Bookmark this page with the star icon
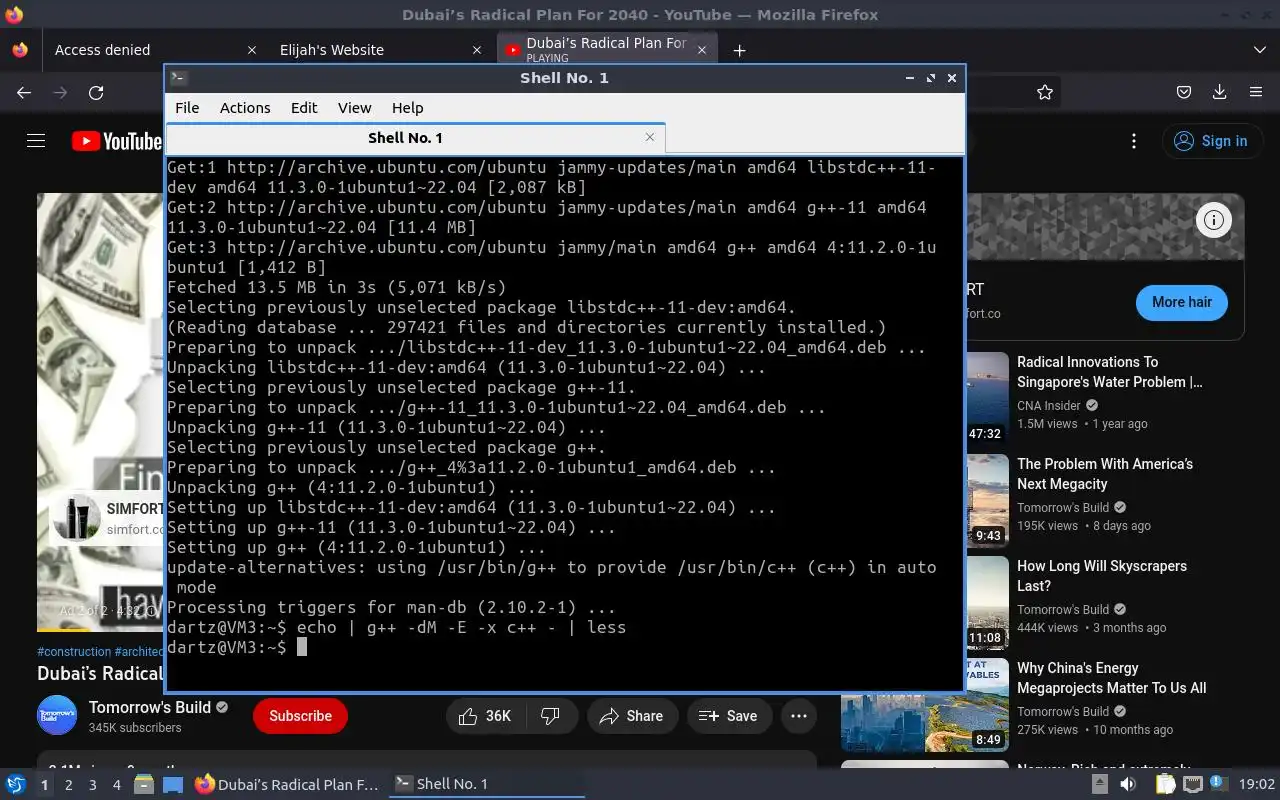 coord(1045,92)
